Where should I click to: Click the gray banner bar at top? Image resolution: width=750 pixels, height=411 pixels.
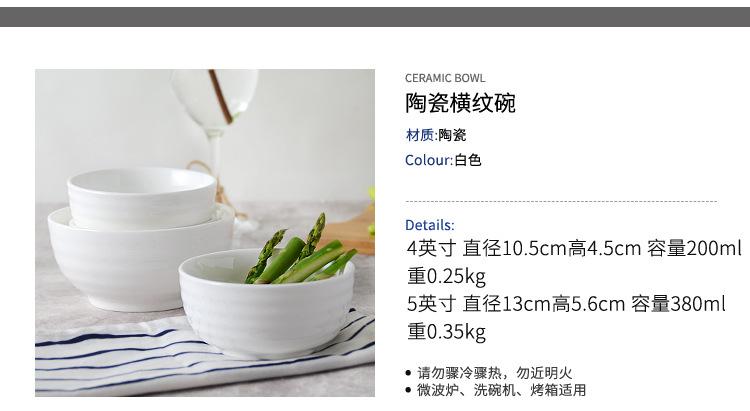click(x=375, y=17)
